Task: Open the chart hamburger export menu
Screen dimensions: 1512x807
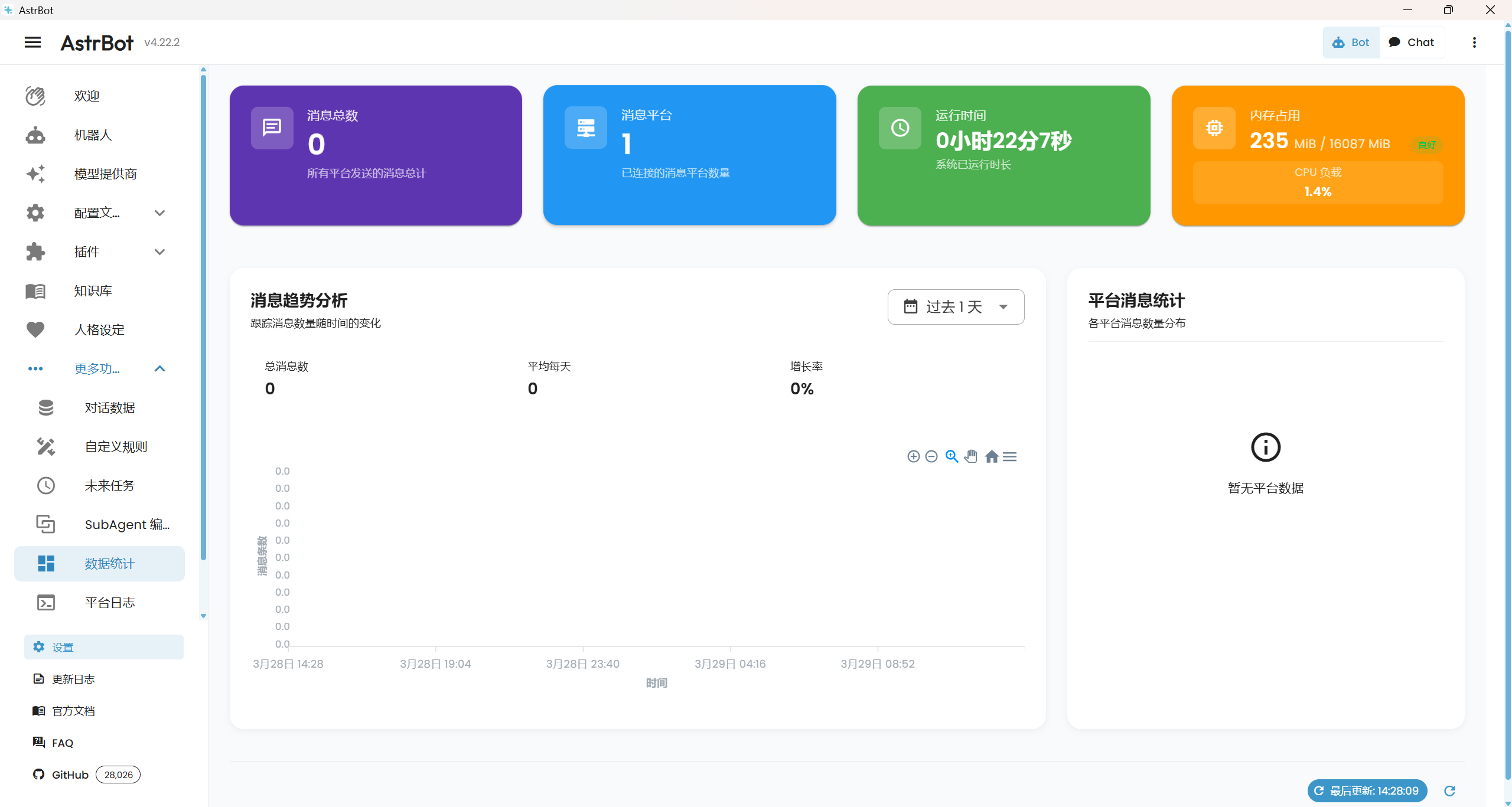Action: coord(1010,456)
